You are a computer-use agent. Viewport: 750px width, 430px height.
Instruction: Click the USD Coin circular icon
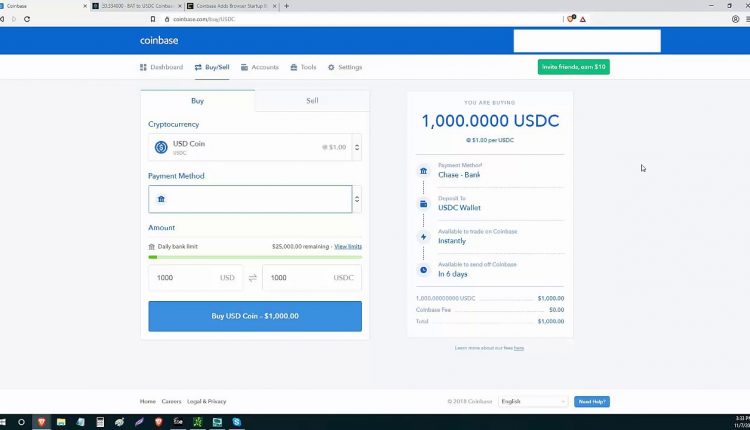(x=161, y=147)
